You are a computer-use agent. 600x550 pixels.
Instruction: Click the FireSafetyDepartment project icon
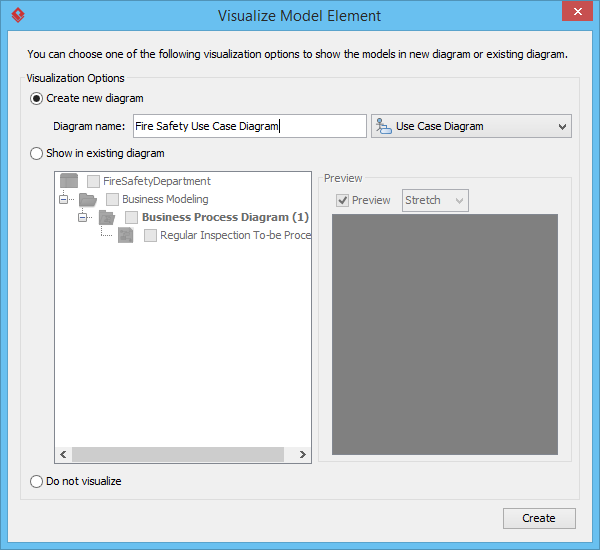click(69, 181)
